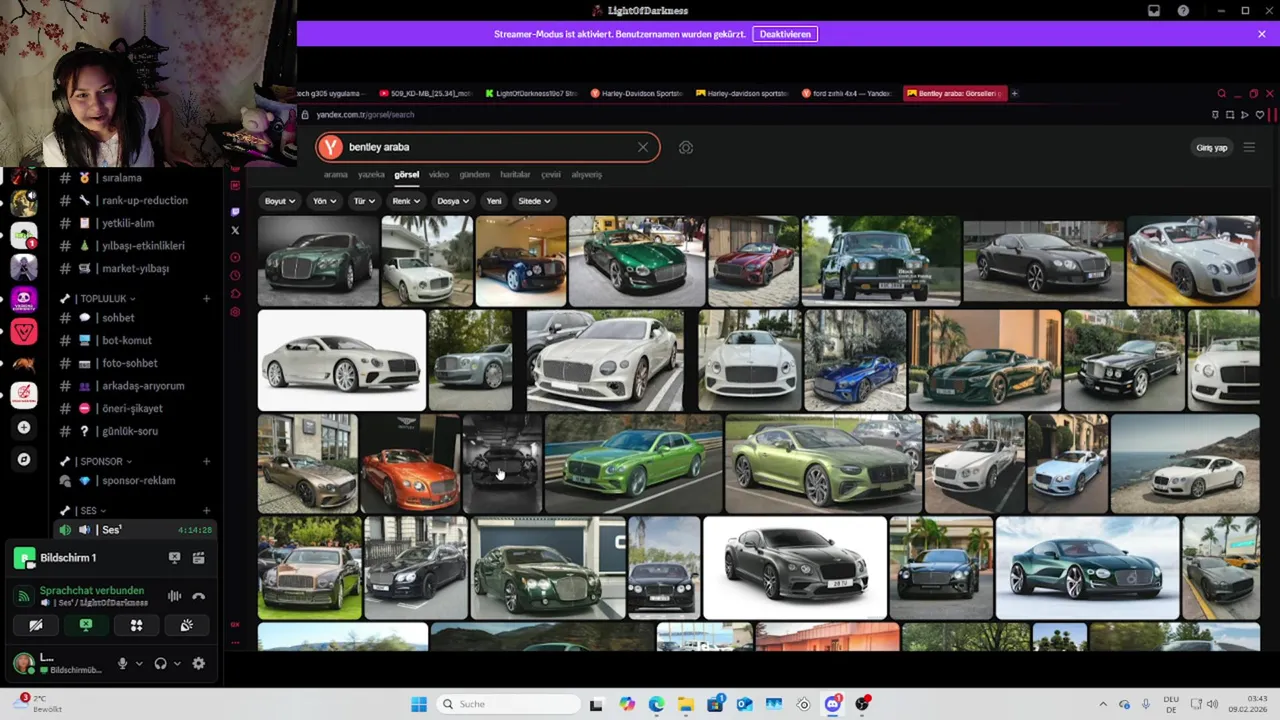Viewport: 1280px width, 720px height.
Task: Add a channel to SES category
Action: 206,511
